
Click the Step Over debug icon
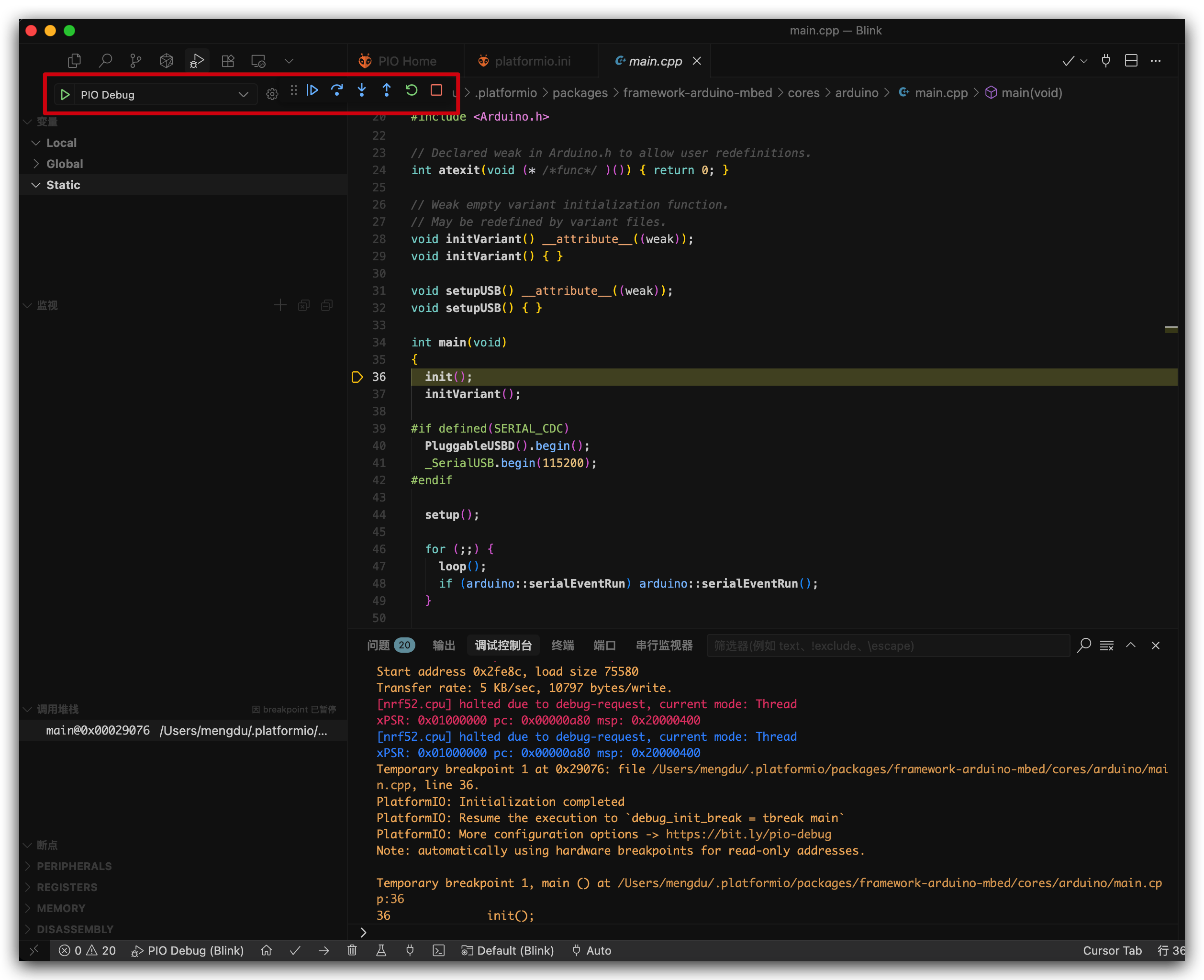point(337,90)
